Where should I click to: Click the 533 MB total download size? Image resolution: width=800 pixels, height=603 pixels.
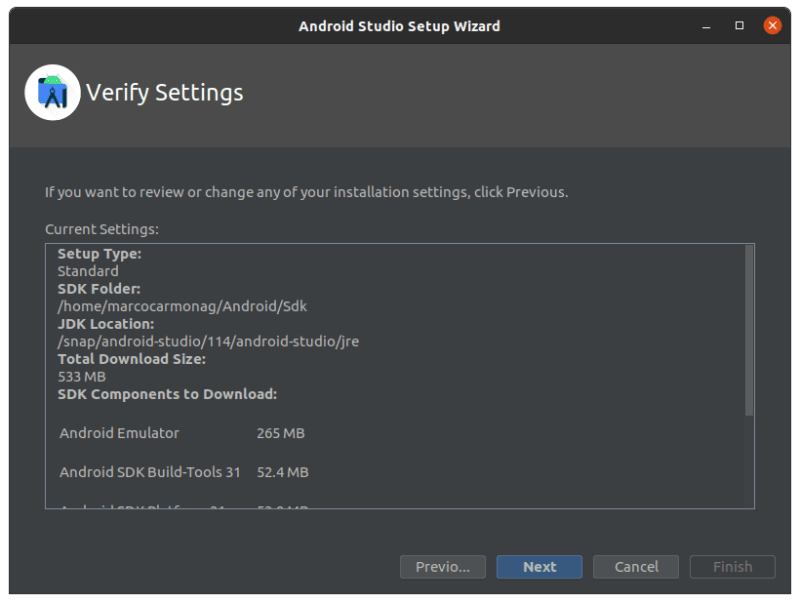[x=81, y=377]
